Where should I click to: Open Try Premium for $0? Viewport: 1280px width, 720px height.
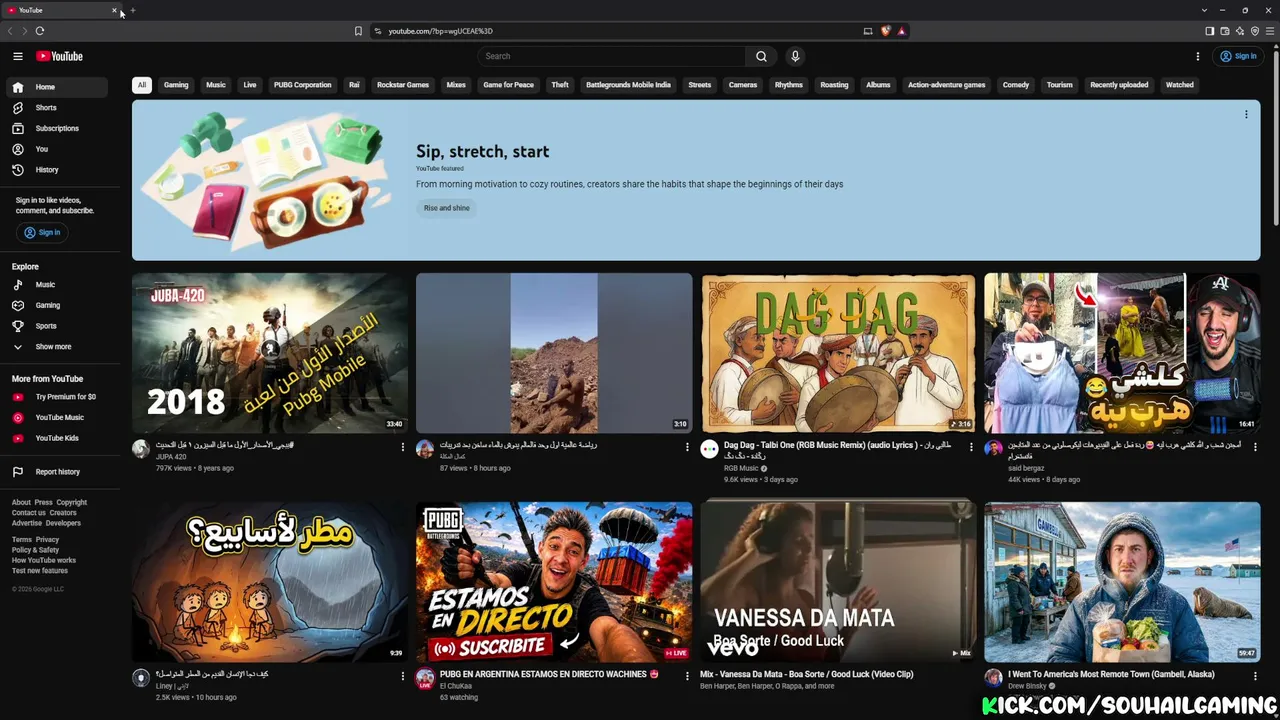(57, 397)
